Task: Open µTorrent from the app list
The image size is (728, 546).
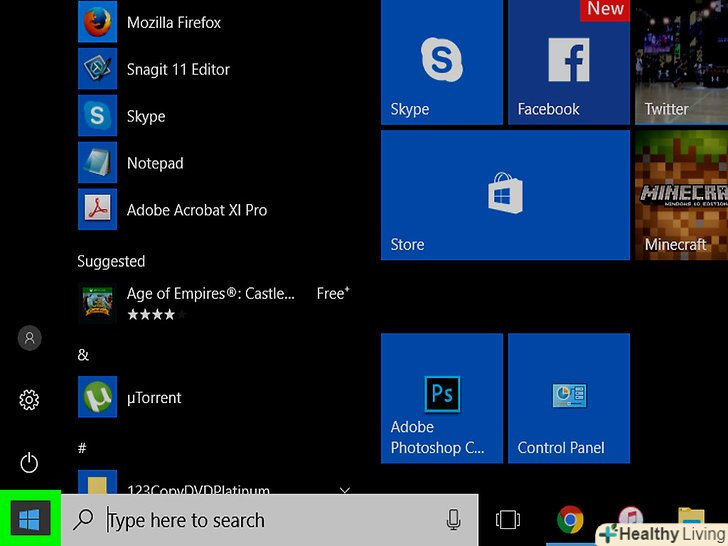Action: 153,397
